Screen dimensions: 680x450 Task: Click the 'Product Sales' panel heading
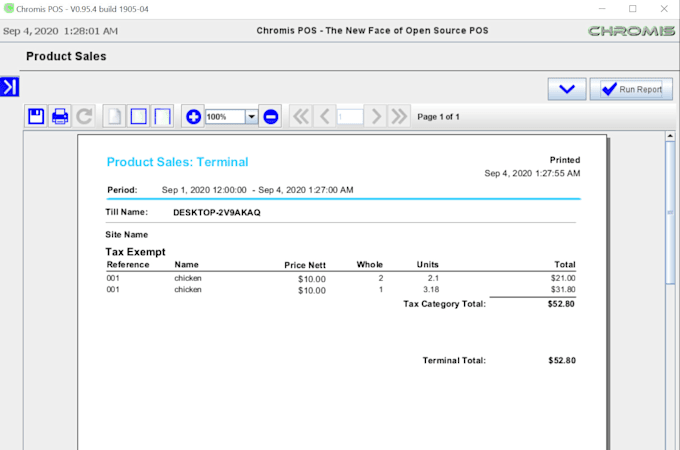coord(66,56)
